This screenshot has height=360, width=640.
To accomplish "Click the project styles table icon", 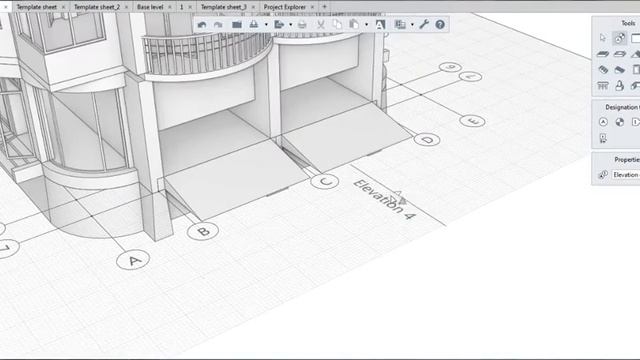I will [400, 25].
